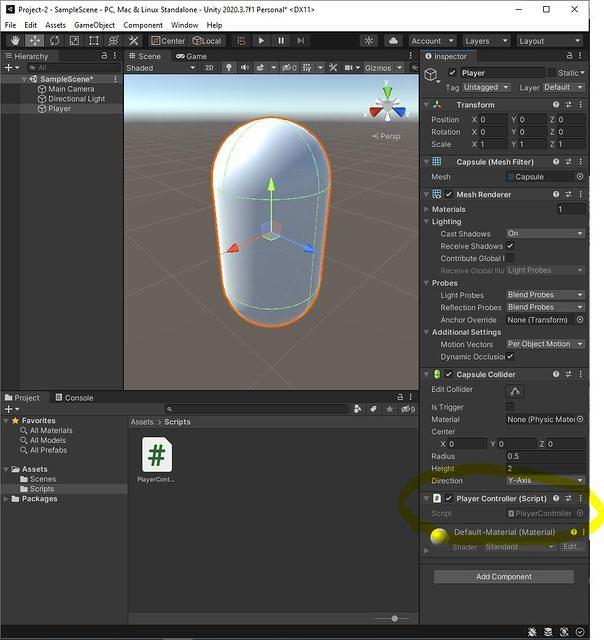Viewport: 604px width, 640px height.
Task: Toggle Dynamic Occlusion checkbox
Action: (x=510, y=356)
